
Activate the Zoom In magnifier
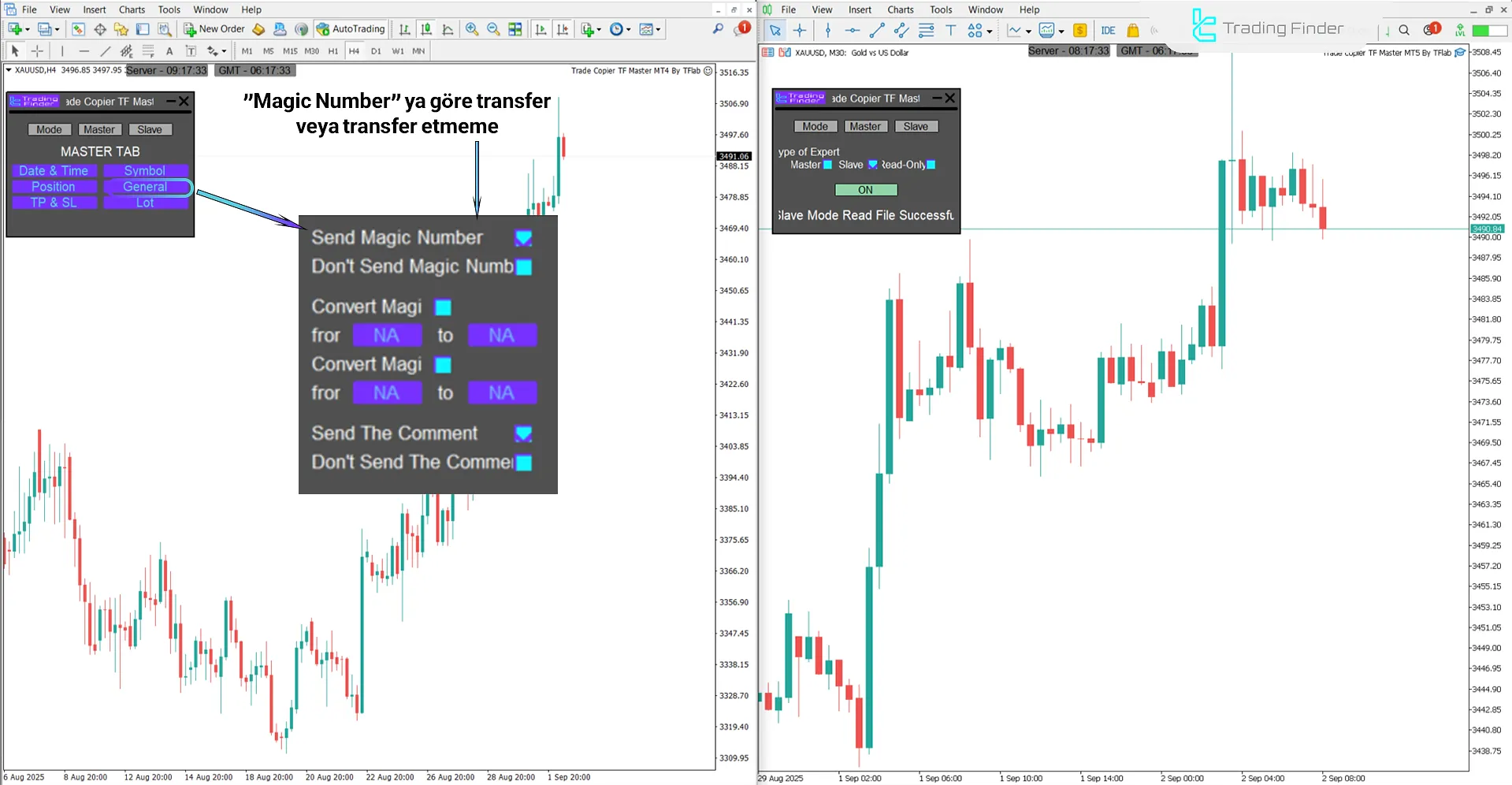point(471,29)
